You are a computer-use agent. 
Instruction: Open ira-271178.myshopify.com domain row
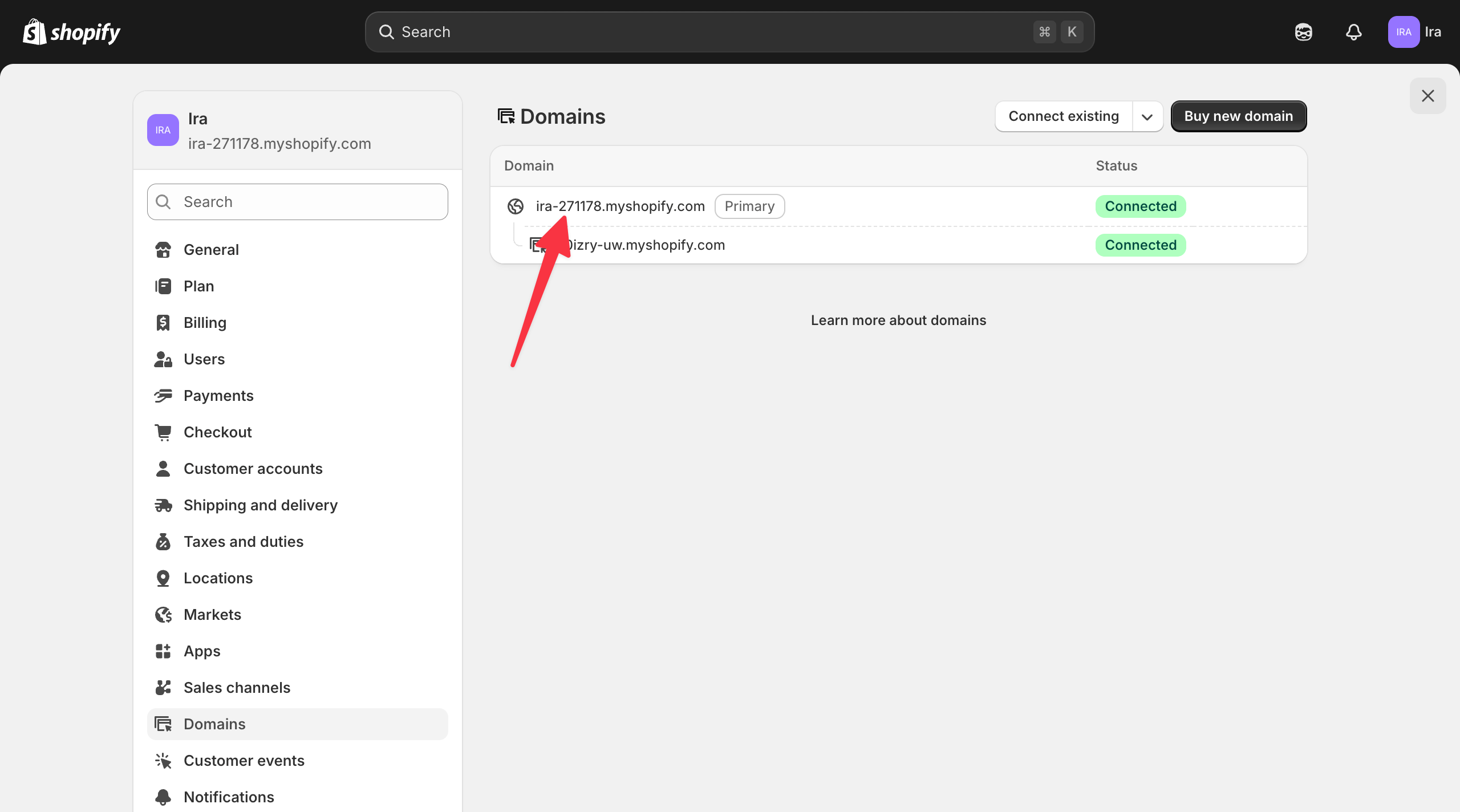[899, 206]
